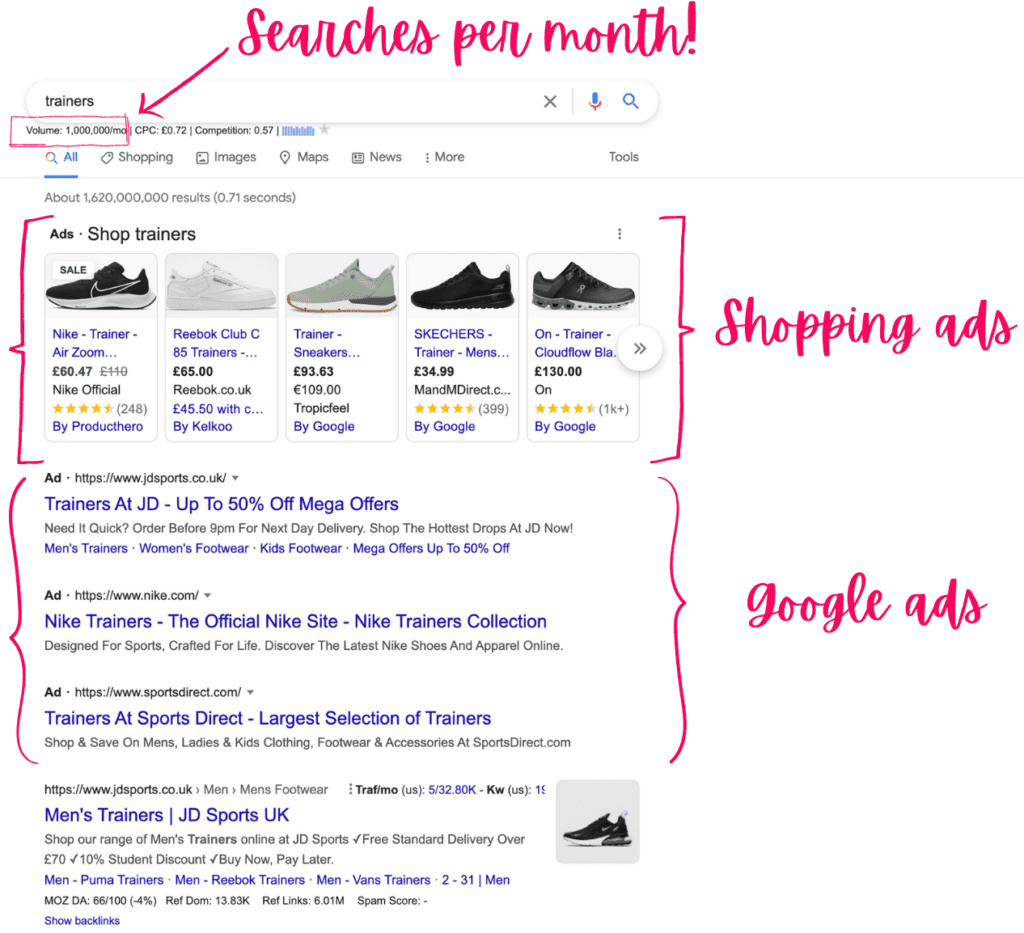Open the On - Trainer - Cloudflow listing

pyautogui.click(x=575, y=343)
